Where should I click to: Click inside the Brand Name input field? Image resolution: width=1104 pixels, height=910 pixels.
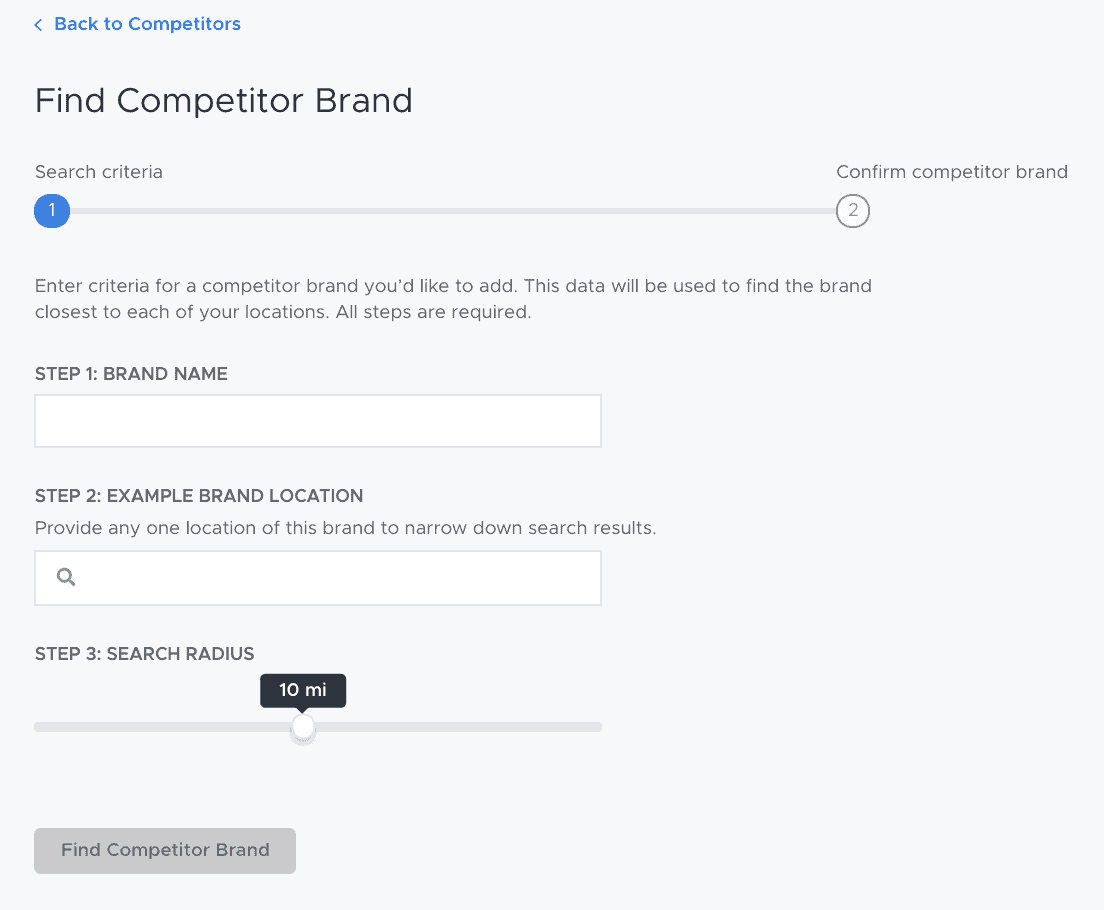318,420
